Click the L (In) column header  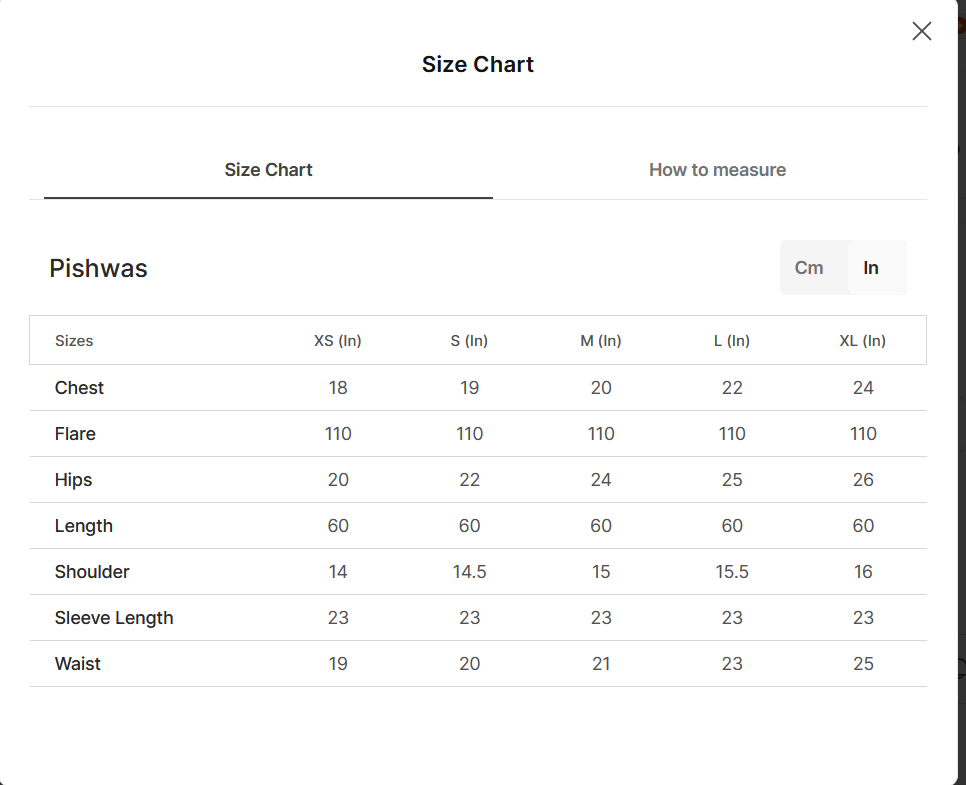(732, 341)
